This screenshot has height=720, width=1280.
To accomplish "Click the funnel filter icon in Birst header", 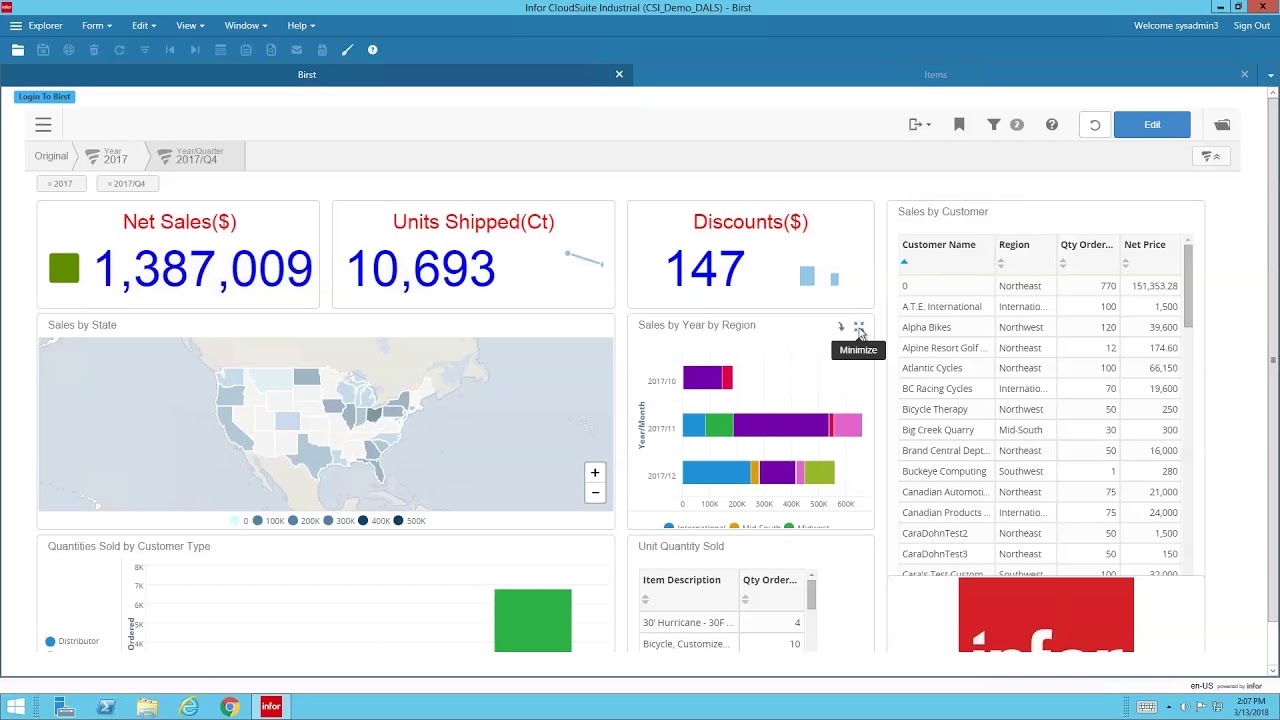I will click(993, 125).
